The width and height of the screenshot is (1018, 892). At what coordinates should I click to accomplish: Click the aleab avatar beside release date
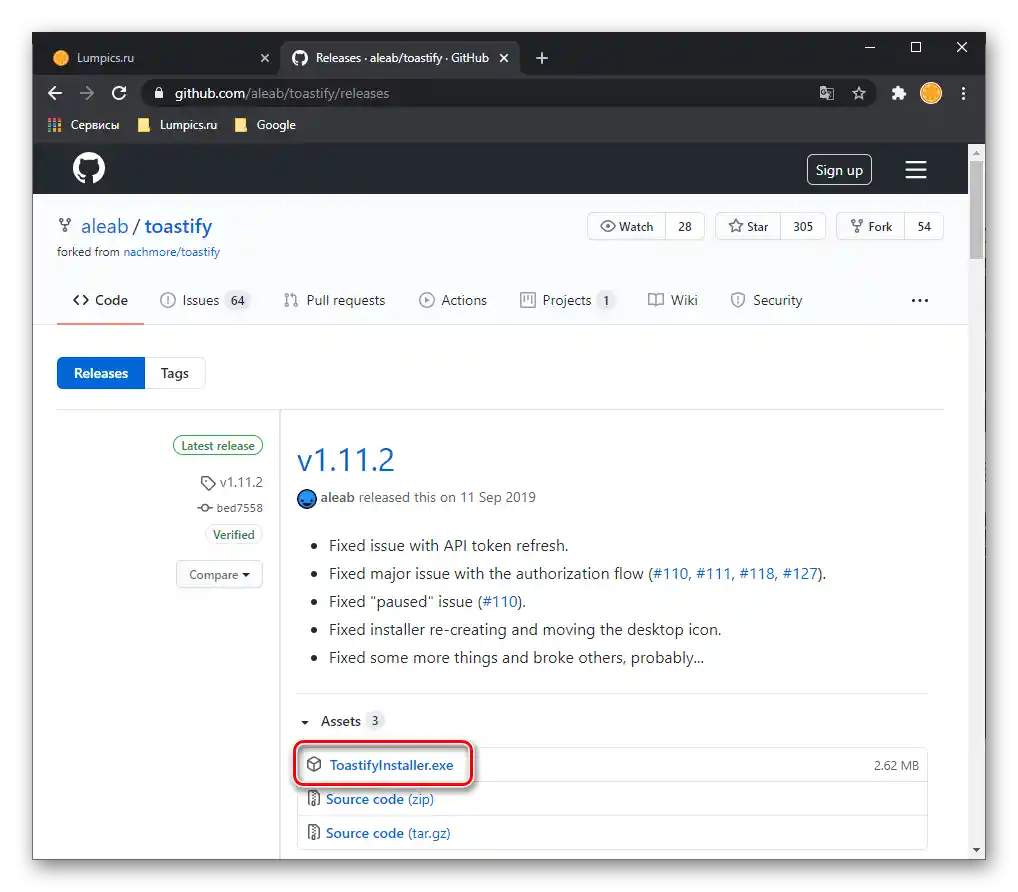[306, 499]
